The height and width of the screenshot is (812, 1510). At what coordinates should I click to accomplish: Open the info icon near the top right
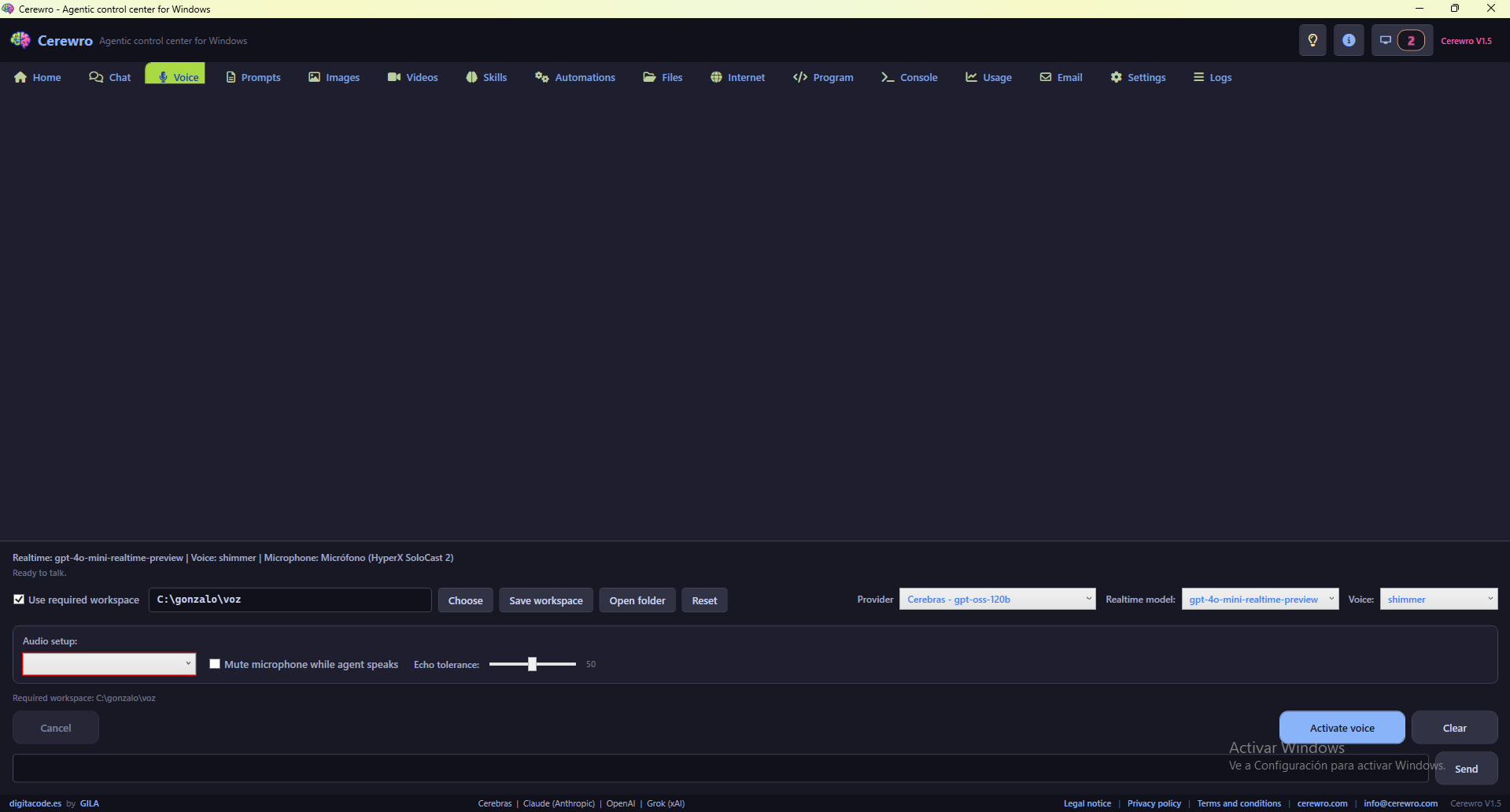click(x=1349, y=40)
